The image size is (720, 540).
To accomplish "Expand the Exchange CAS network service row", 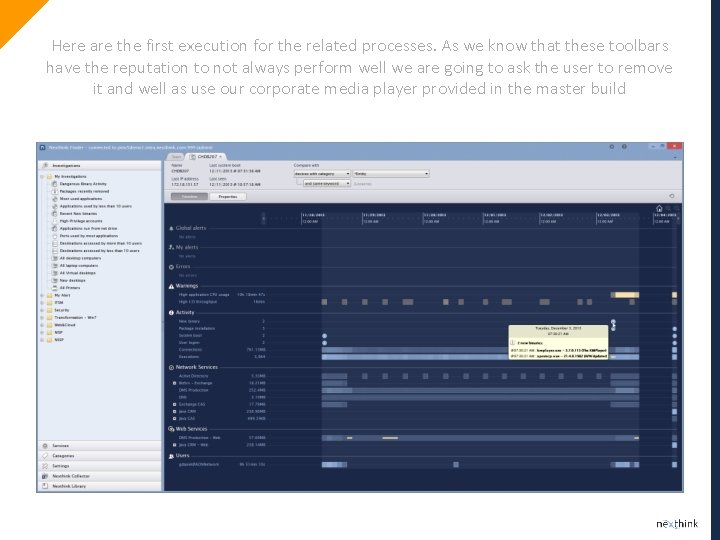I will tap(174, 405).
